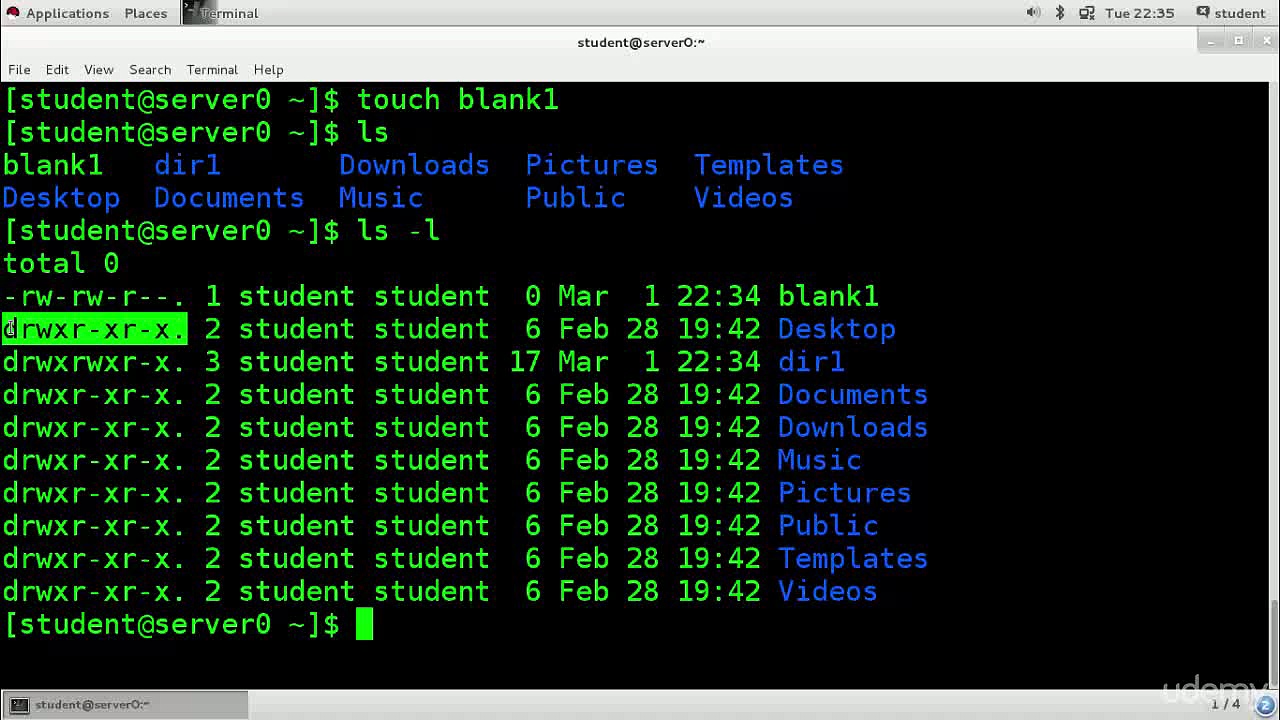1280x720 pixels.
Task: Click the student@server0 taskbar entry
Action: 125,704
